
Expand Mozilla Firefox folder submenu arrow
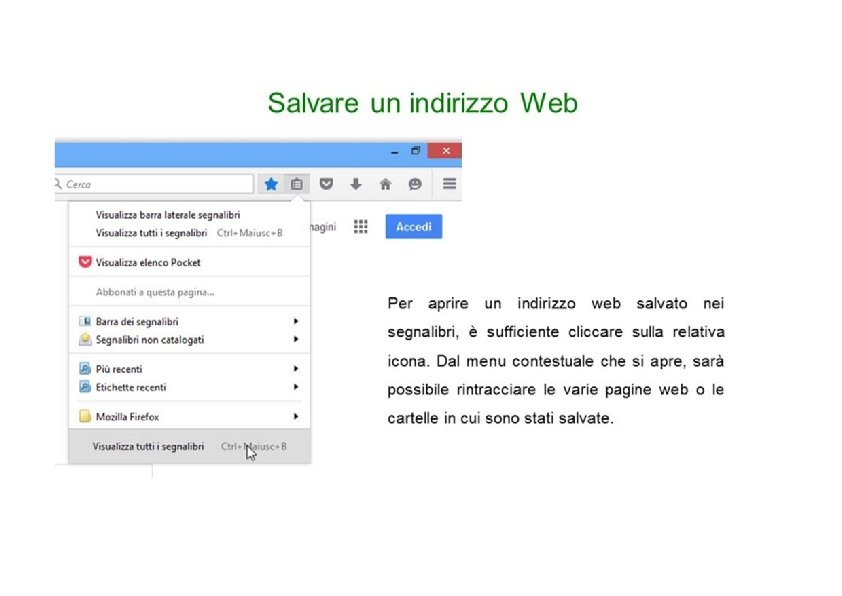click(x=296, y=416)
